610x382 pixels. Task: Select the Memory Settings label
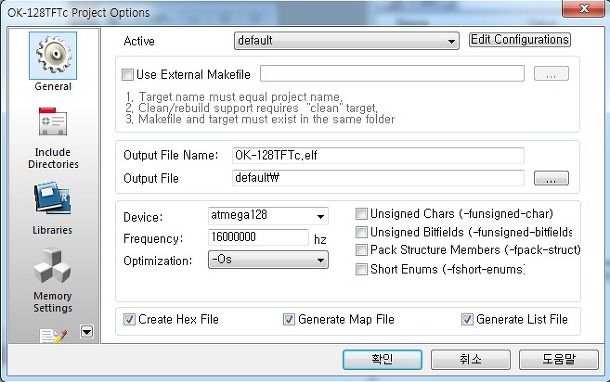pyautogui.click(x=53, y=302)
